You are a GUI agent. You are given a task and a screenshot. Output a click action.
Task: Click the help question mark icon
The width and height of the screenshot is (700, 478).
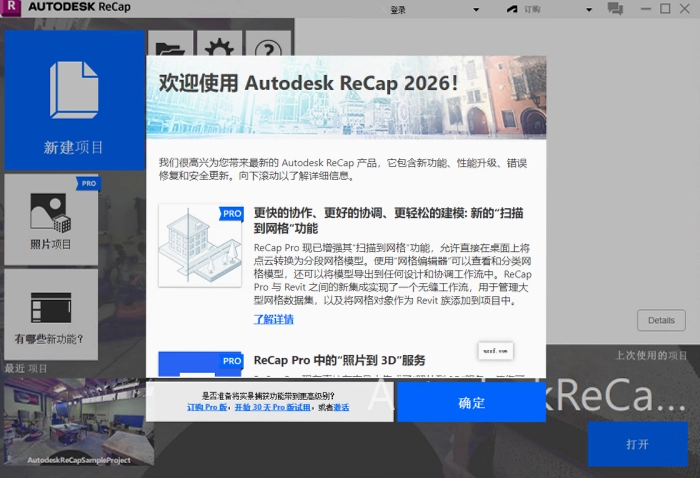coord(268,43)
